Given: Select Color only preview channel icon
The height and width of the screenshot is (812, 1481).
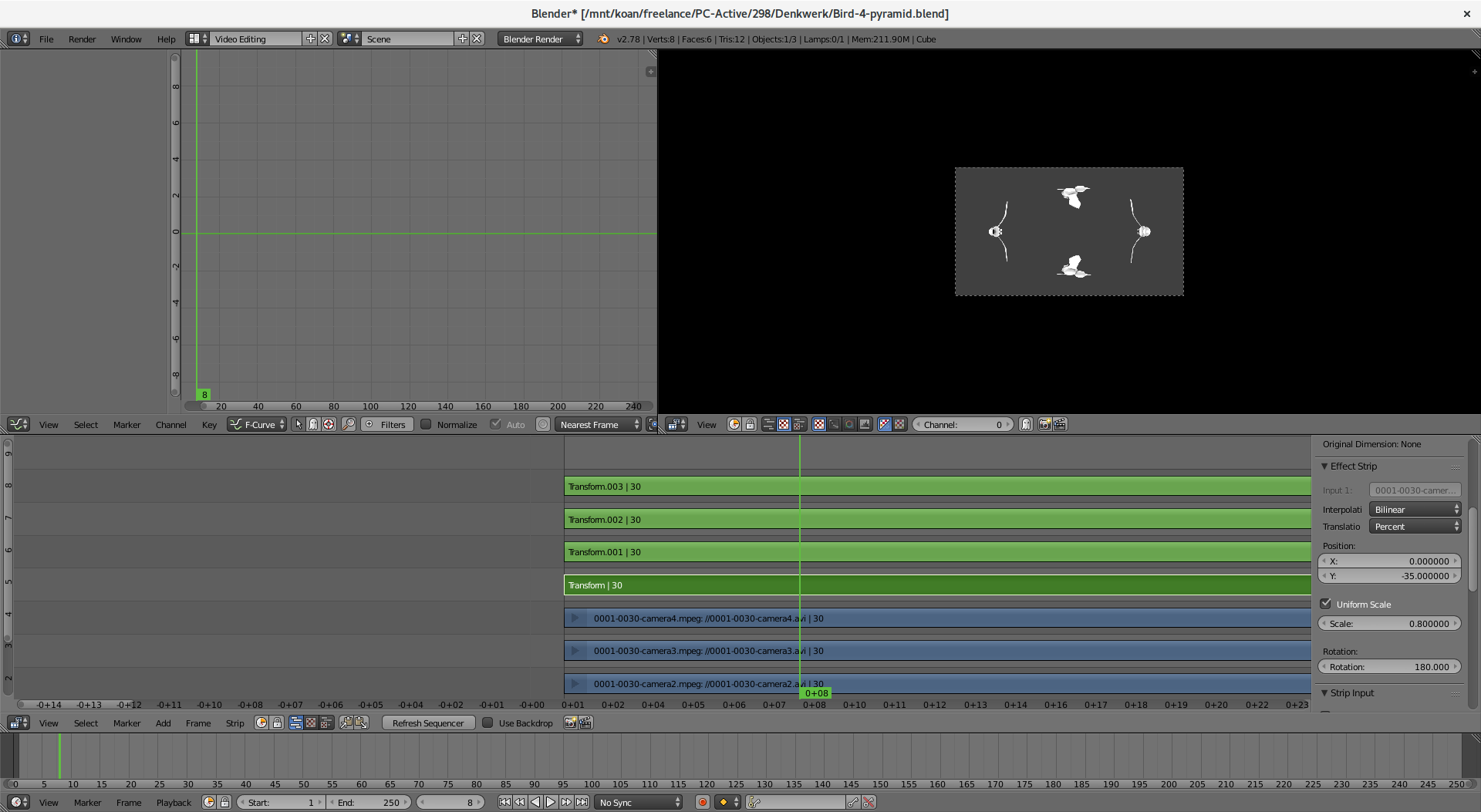Looking at the screenshot, I should click(x=899, y=424).
